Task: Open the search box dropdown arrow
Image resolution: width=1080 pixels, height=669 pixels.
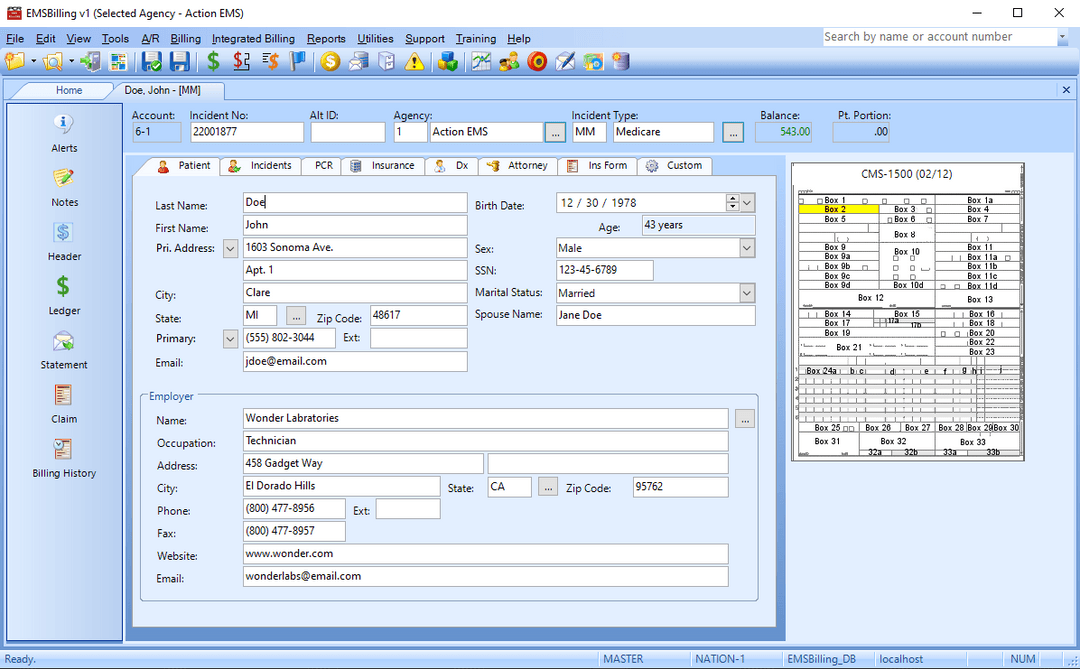Action: [1062, 36]
